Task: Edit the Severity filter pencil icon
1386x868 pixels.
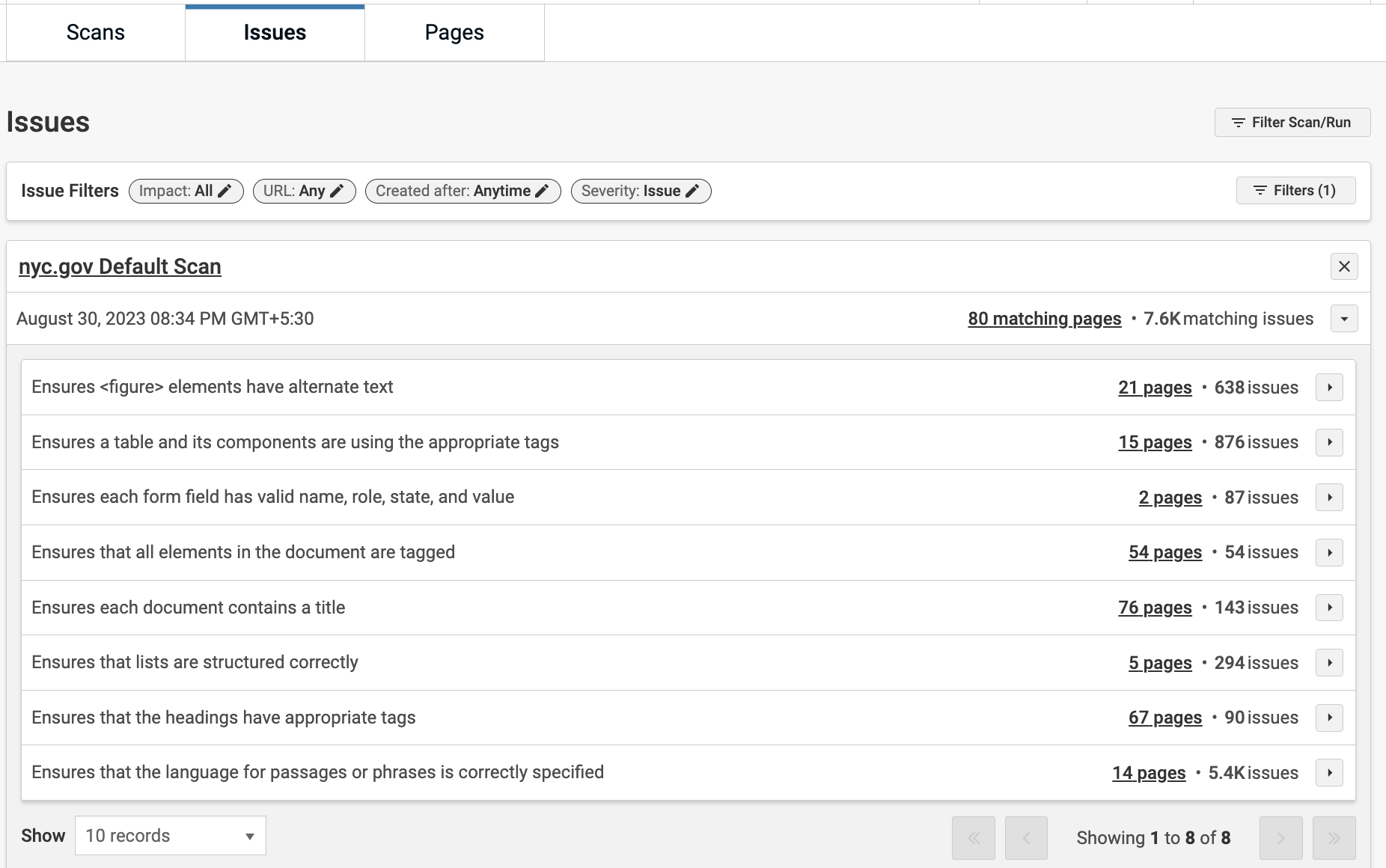Action: click(693, 191)
